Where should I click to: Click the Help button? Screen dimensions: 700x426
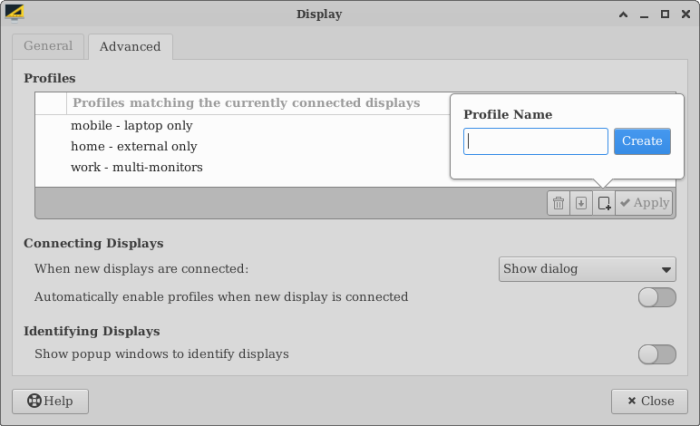[50, 401]
